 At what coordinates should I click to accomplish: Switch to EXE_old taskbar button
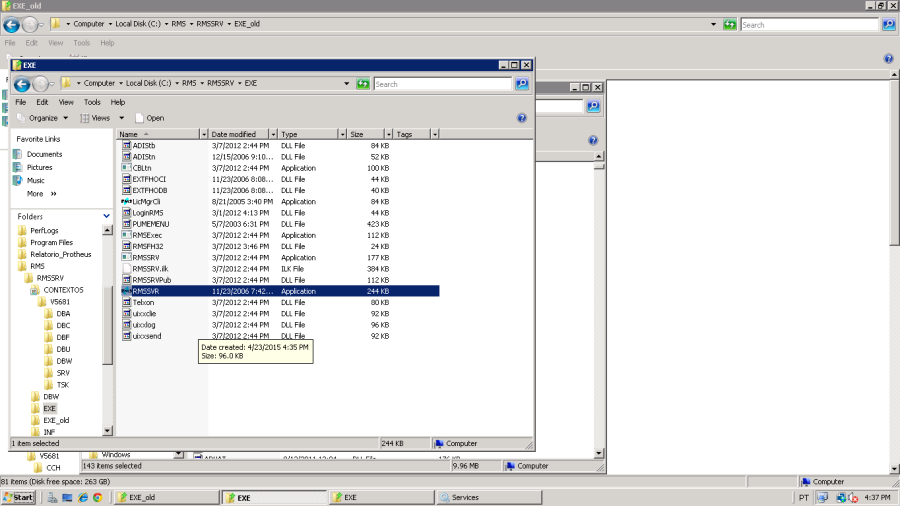coord(168,497)
